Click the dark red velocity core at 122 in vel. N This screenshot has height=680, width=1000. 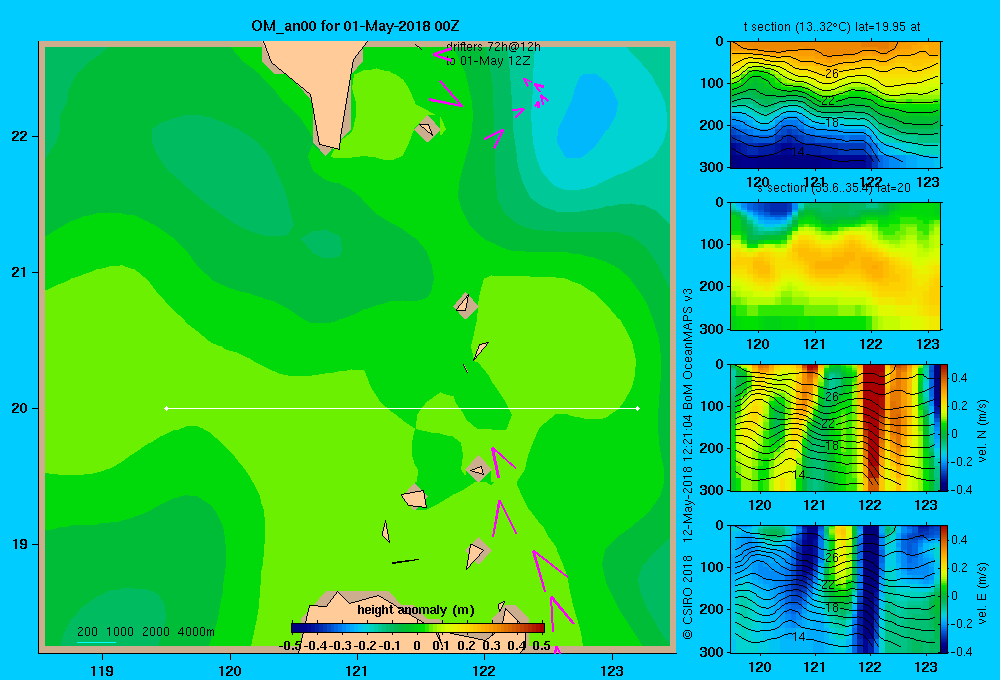[x=873, y=427]
